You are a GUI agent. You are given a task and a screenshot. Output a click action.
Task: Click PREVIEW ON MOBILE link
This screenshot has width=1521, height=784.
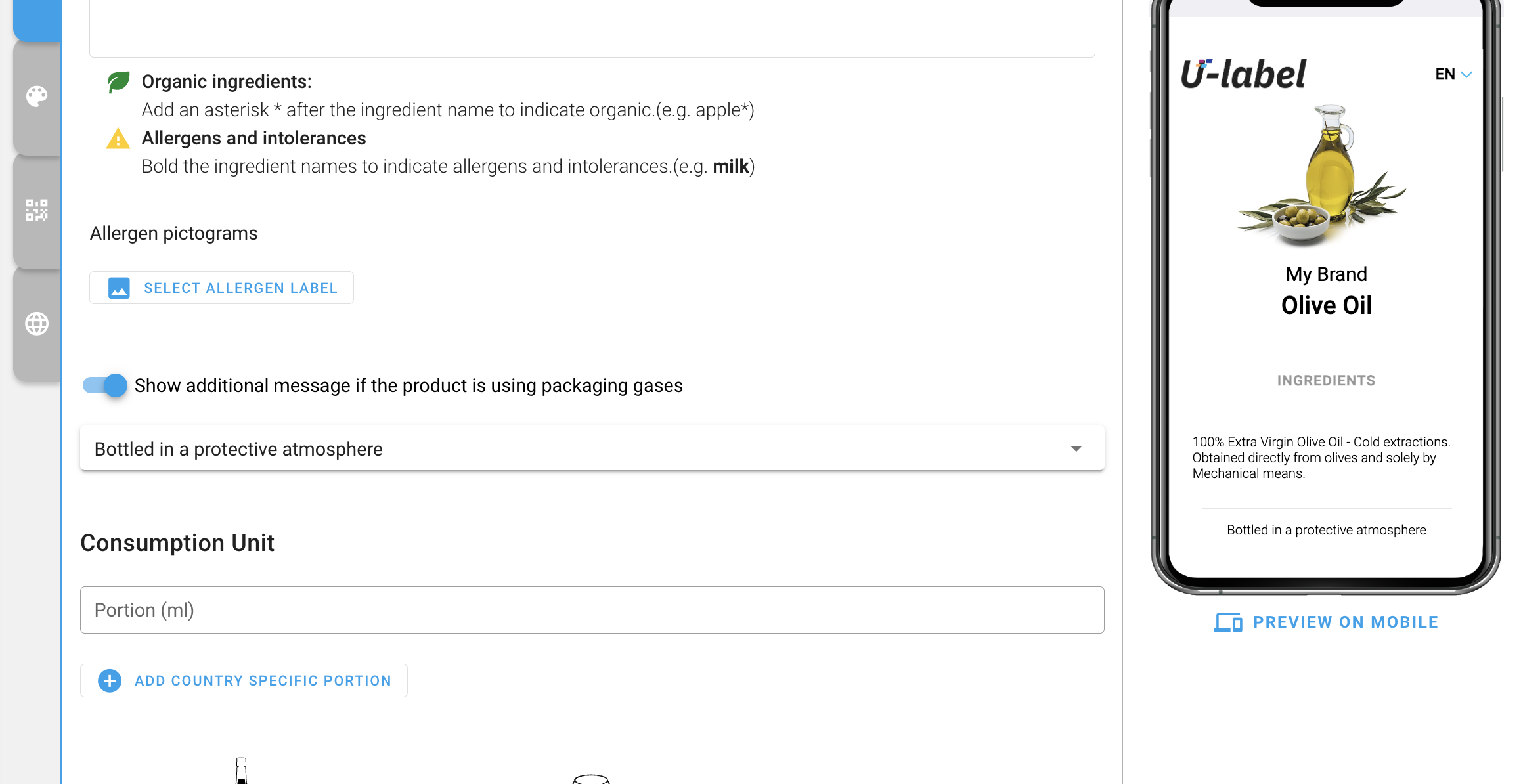pos(1326,622)
